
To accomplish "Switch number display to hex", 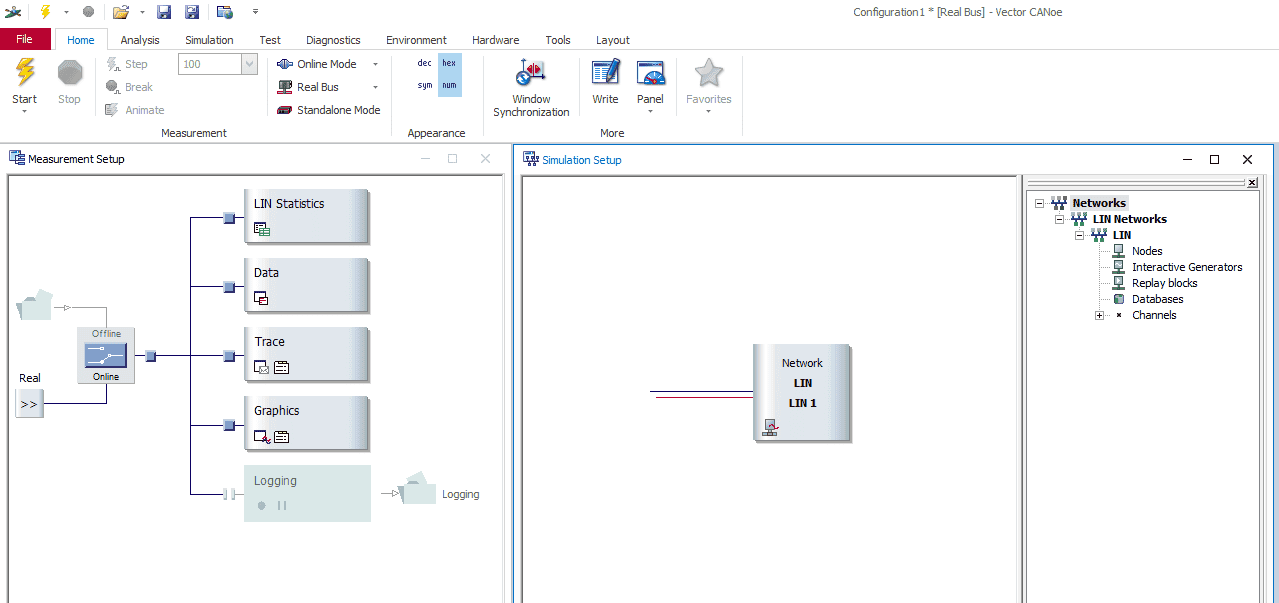I will click(x=449, y=63).
